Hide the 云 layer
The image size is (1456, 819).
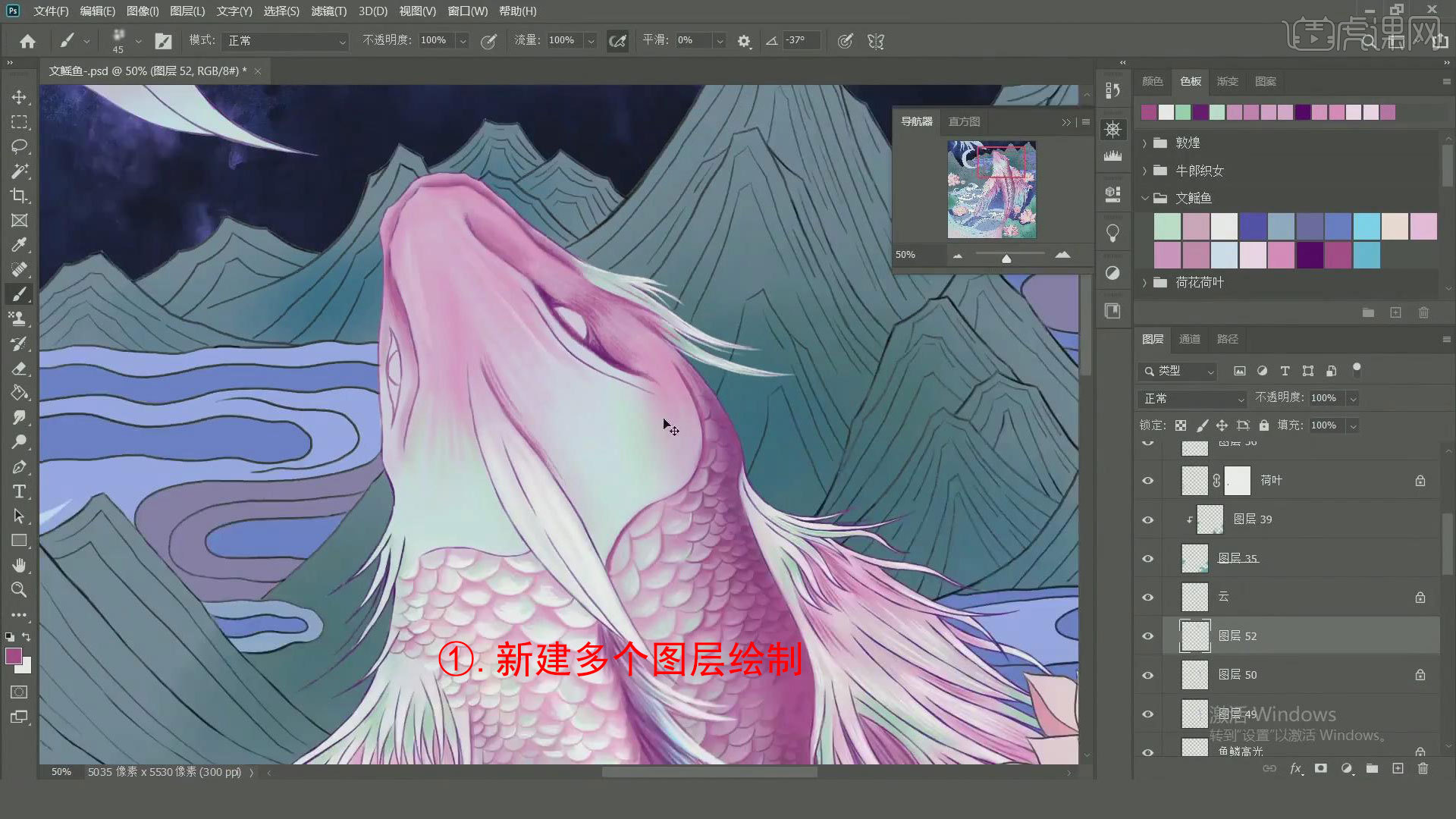(x=1148, y=598)
